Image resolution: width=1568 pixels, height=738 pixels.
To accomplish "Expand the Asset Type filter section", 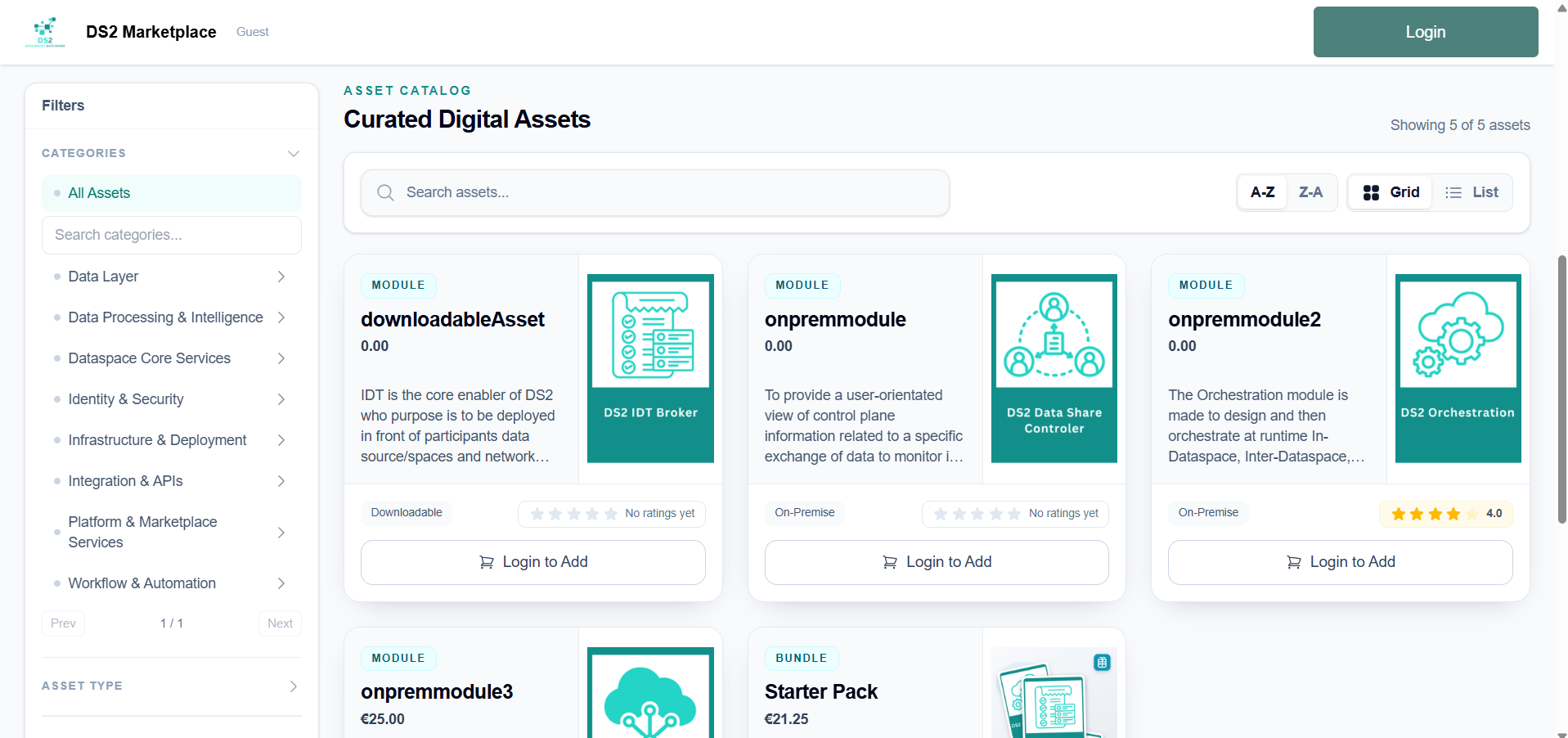I will coord(172,686).
